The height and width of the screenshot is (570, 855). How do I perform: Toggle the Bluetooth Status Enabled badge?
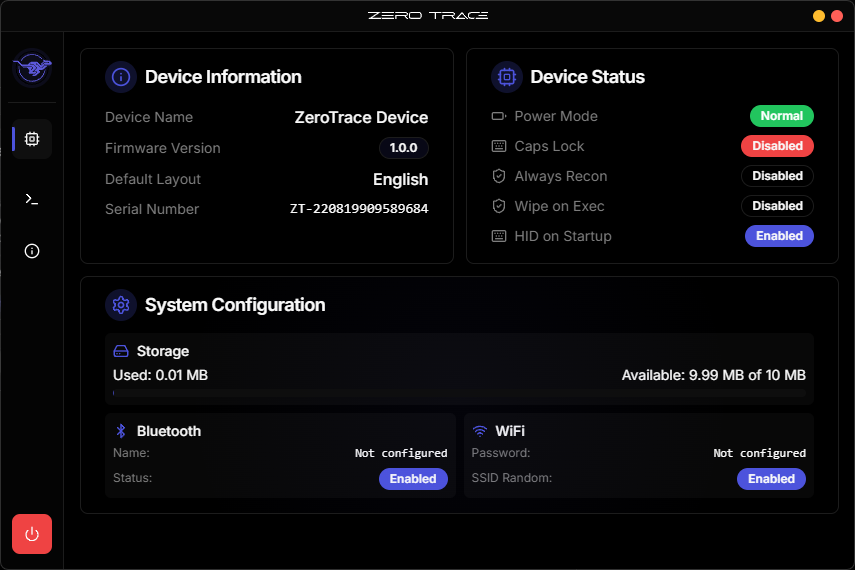pyautogui.click(x=413, y=479)
